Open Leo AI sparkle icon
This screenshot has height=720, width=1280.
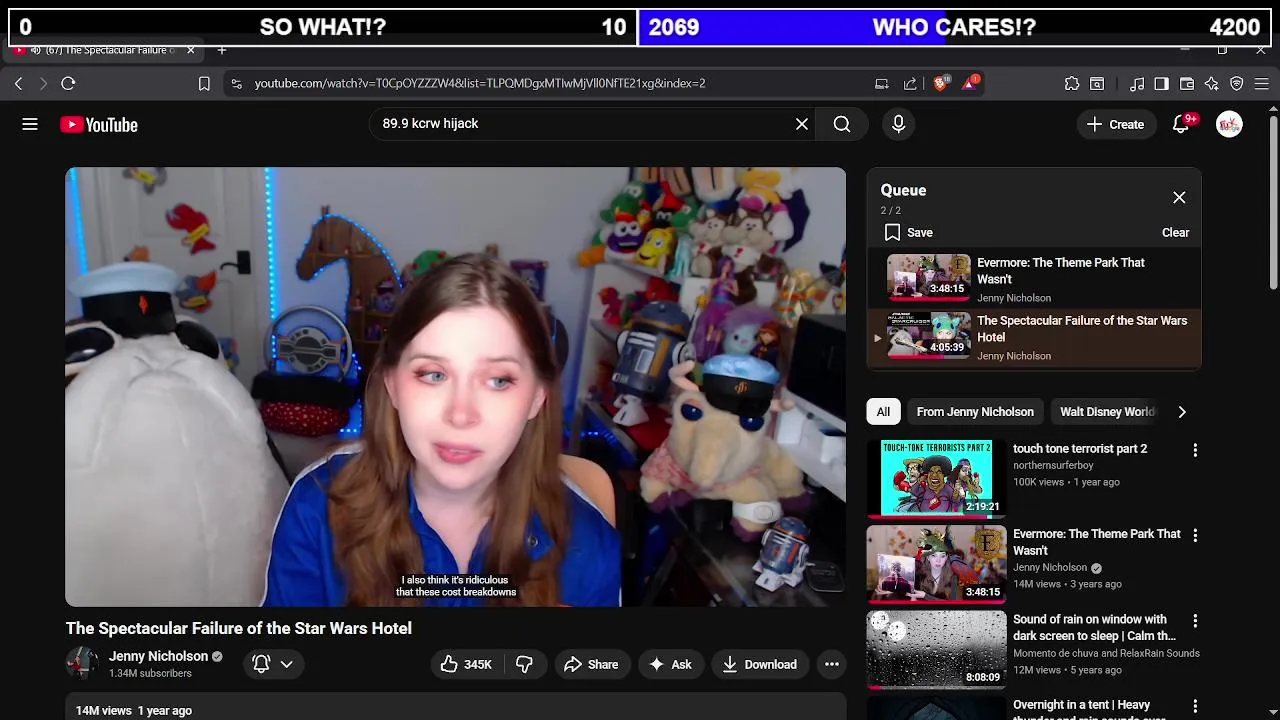(x=1212, y=84)
